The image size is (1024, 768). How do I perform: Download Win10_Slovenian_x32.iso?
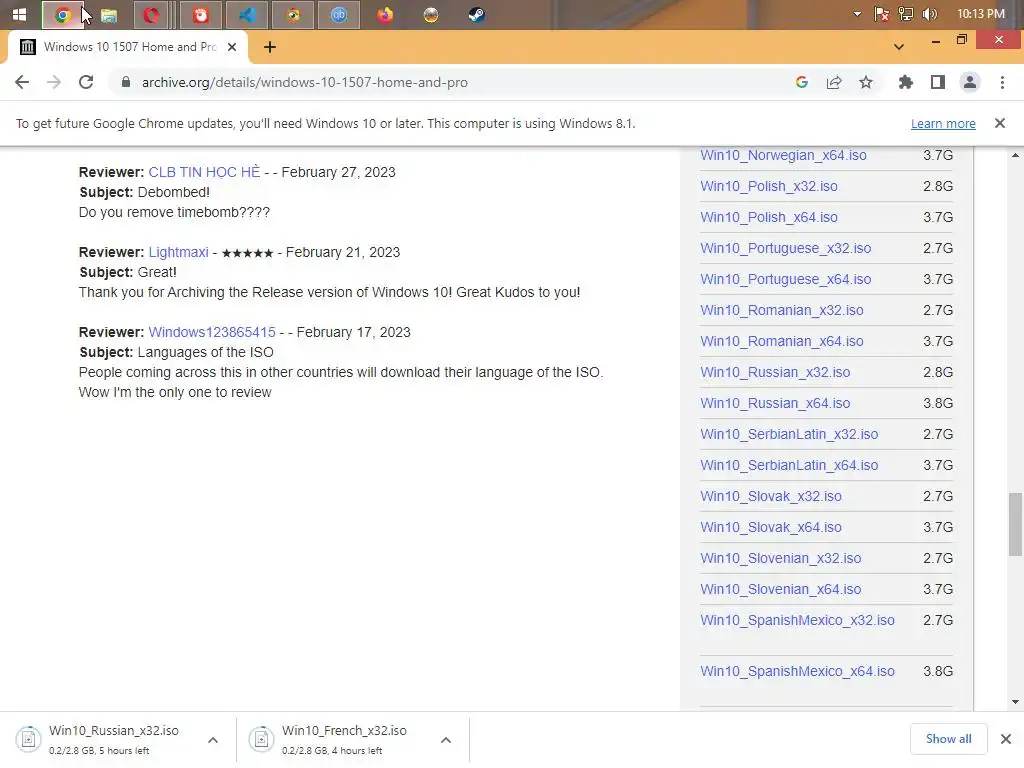tap(780, 558)
